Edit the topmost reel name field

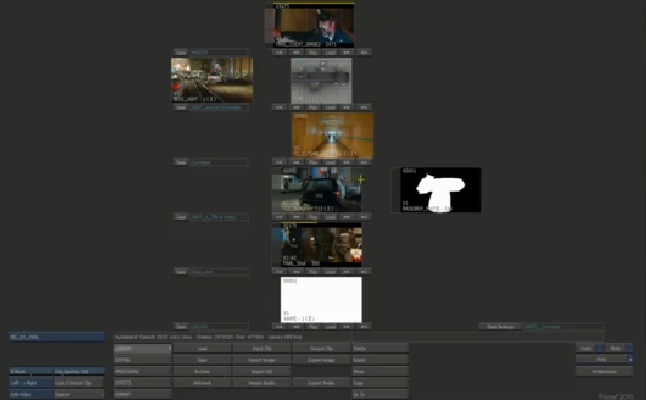tap(219, 52)
